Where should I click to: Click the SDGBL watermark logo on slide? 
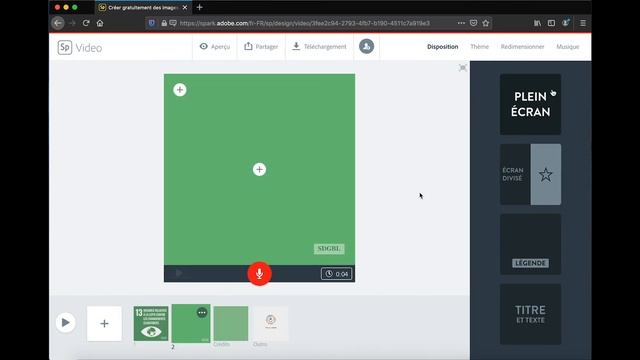point(329,249)
